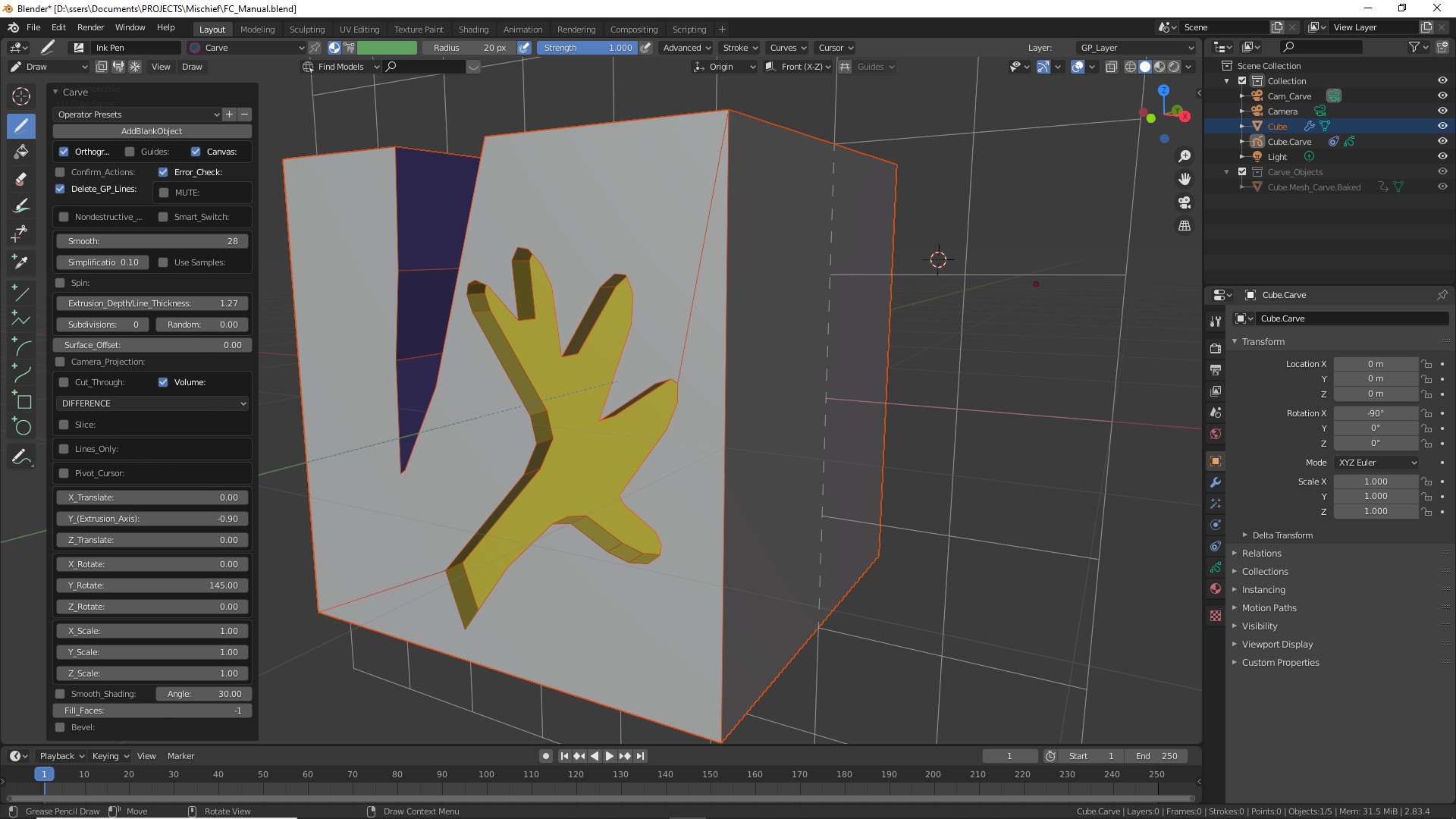Hide the Light object in outliner
The image size is (1456, 819).
tap(1442, 157)
